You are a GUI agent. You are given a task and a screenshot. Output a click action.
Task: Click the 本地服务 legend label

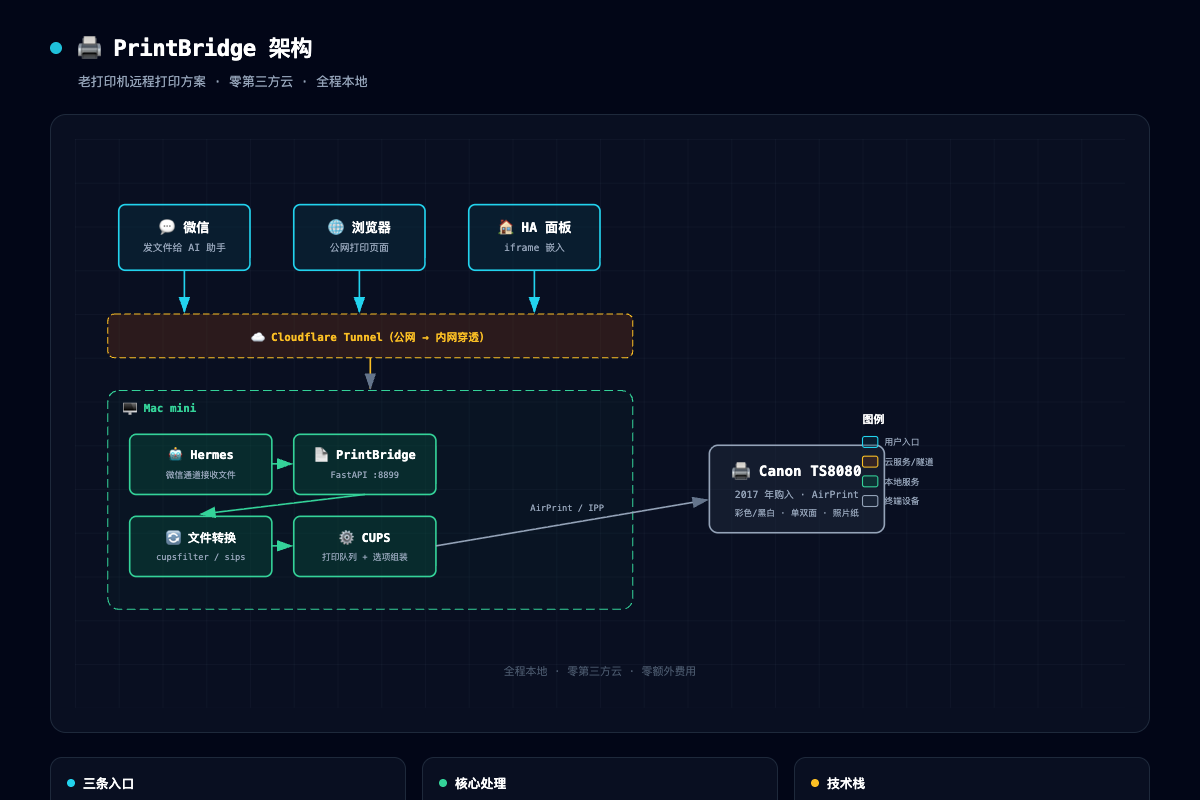[x=902, y=482]
